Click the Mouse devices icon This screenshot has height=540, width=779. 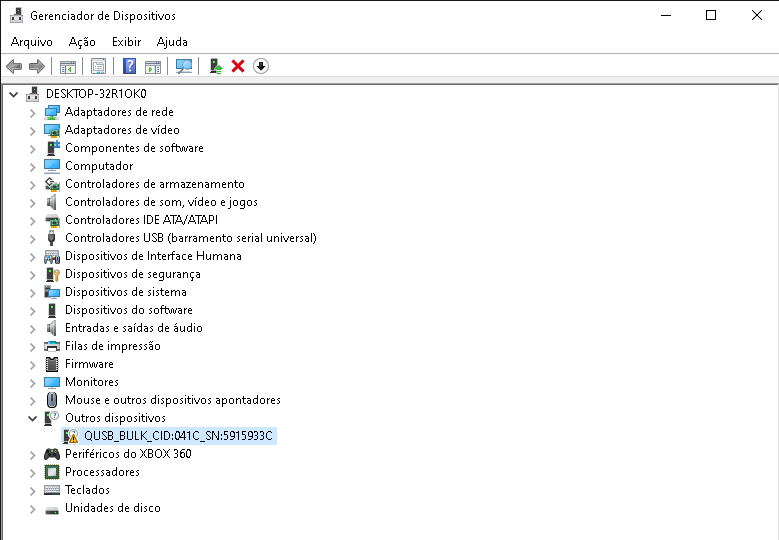click(52, 400)
